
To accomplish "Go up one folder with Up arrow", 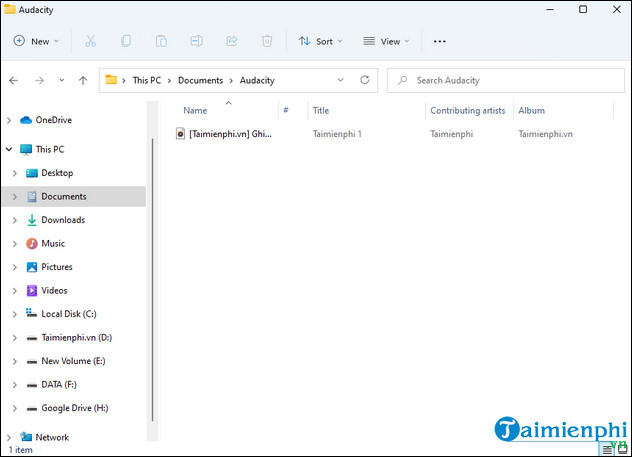I will (83, 80).
